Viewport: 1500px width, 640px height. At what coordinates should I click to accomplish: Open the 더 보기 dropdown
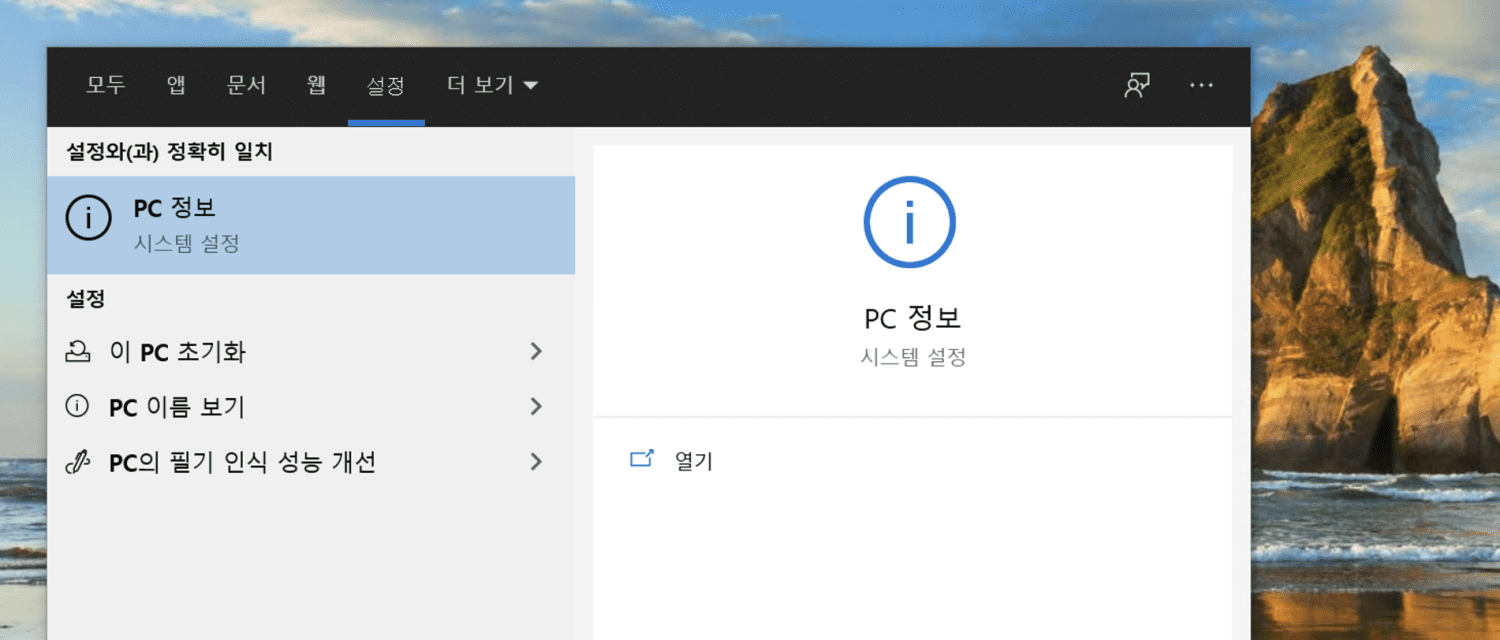click(492, 85)
